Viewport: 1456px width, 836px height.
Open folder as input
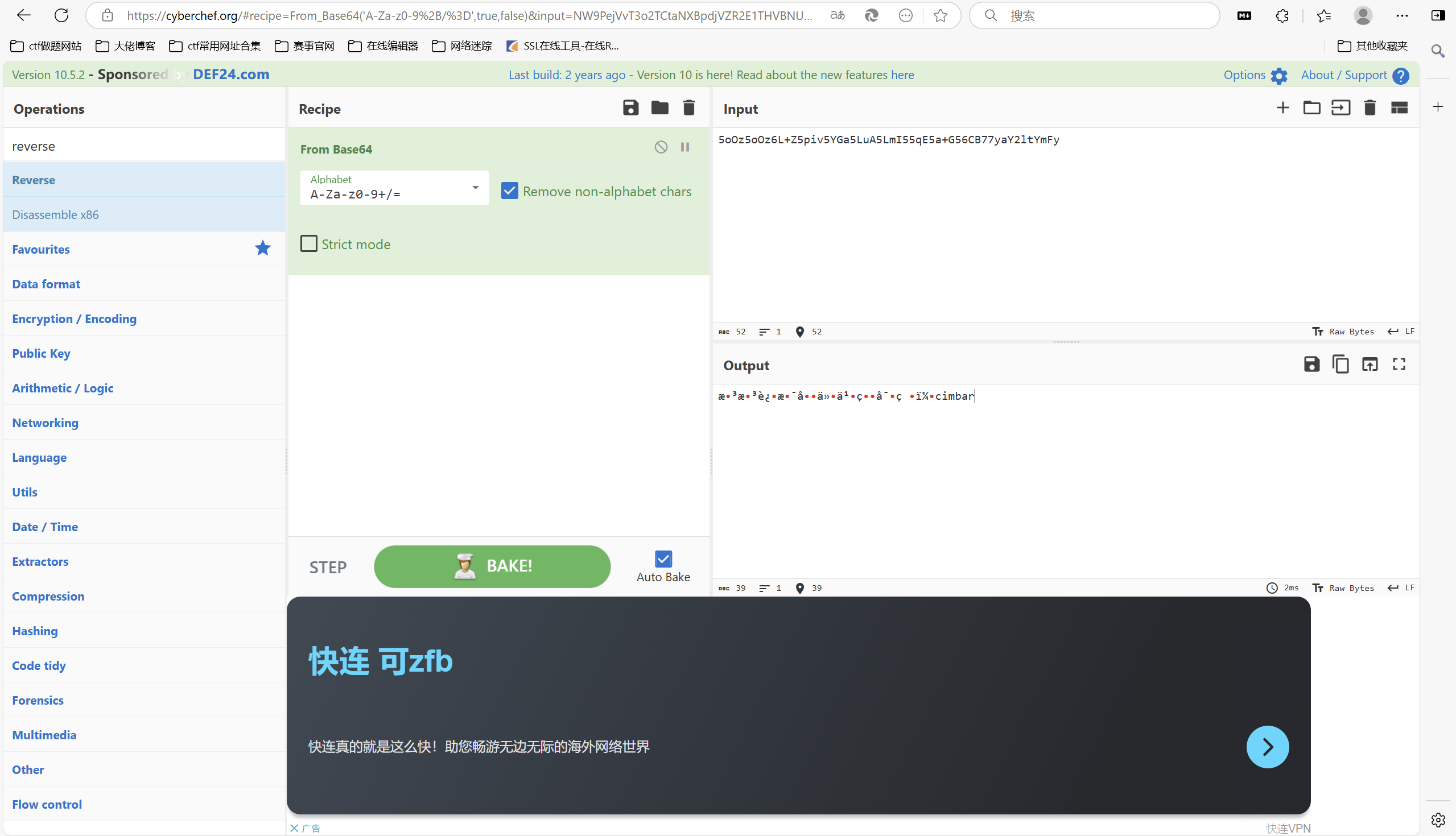pyautogui.click(x=1311, y=108)
